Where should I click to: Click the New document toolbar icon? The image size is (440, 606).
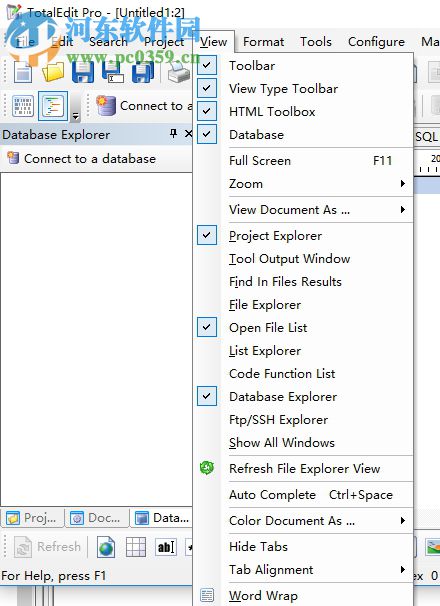click(x=23, y=72)
